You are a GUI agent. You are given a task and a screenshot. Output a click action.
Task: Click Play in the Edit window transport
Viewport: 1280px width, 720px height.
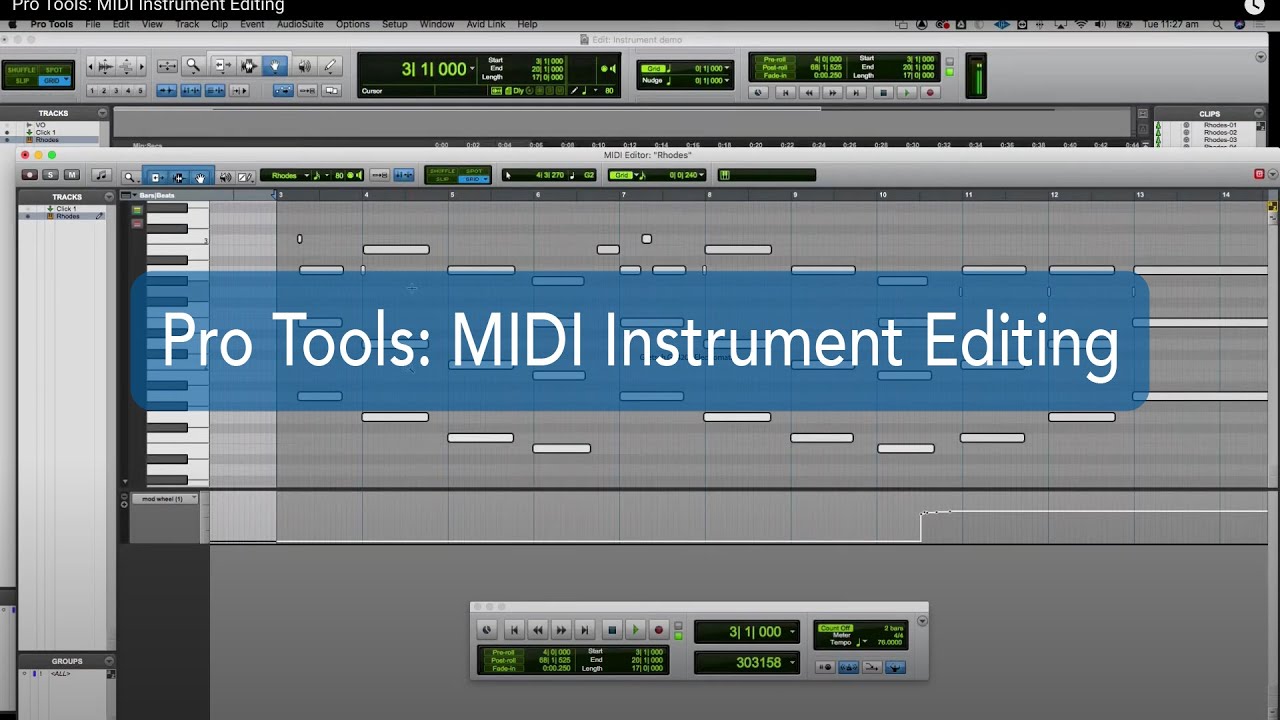click(906, 93)
